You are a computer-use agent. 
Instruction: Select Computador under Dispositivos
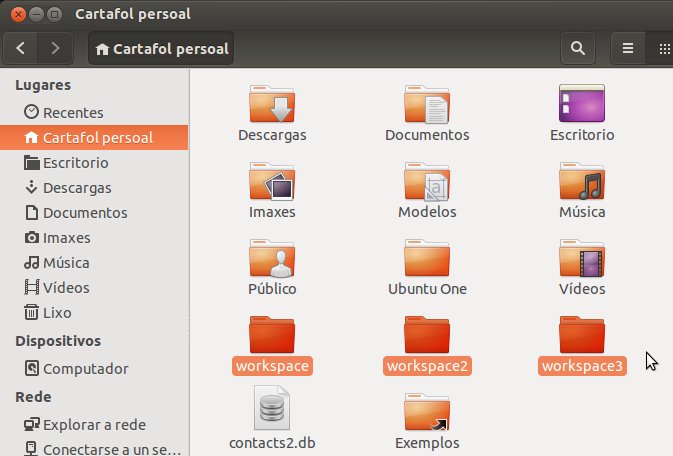point(94,368)
